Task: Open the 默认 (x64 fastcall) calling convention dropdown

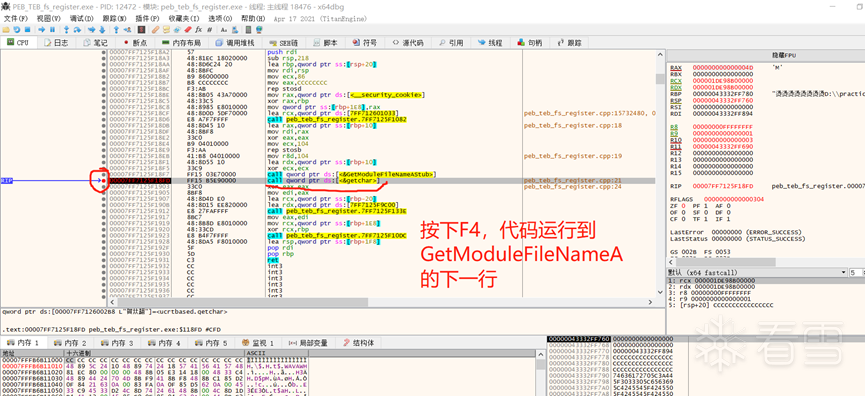Action: click(757, 272)
